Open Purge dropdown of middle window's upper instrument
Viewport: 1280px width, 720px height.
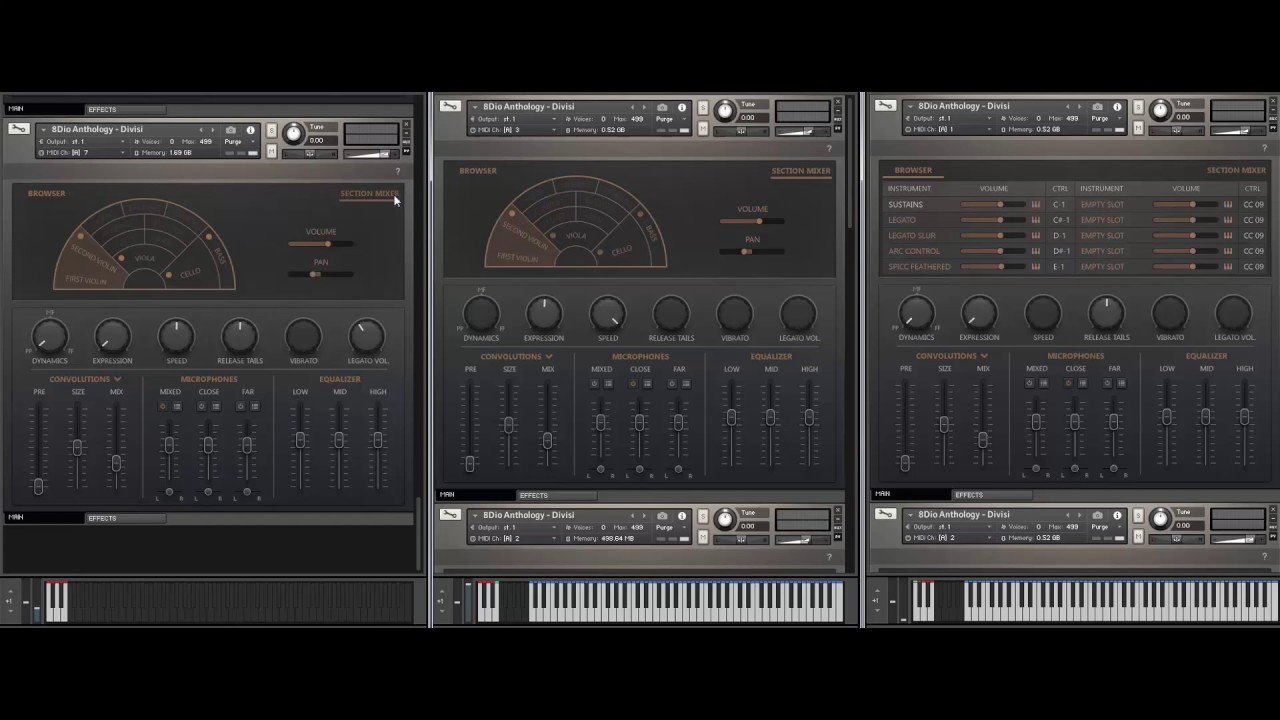point(669,119)
